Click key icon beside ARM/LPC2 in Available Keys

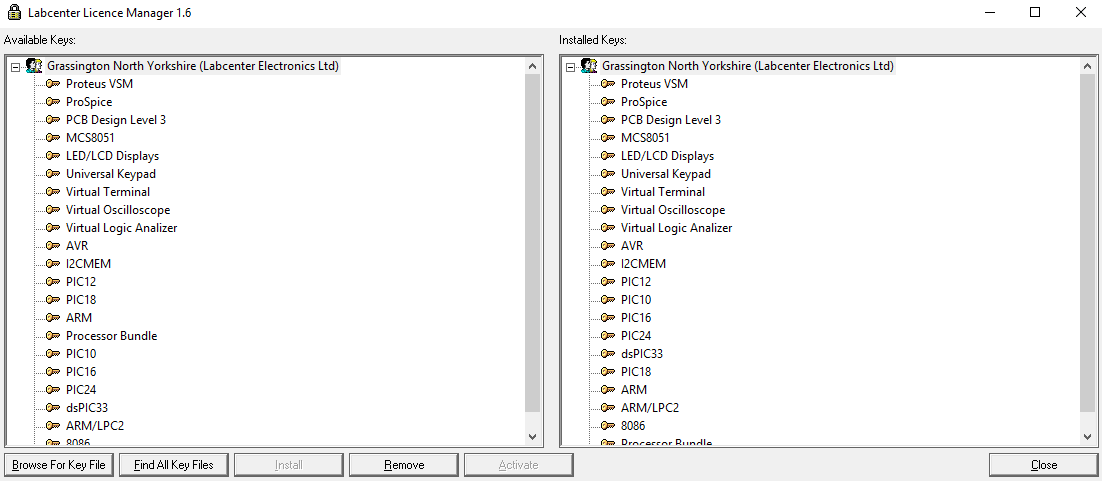(53, 425)
